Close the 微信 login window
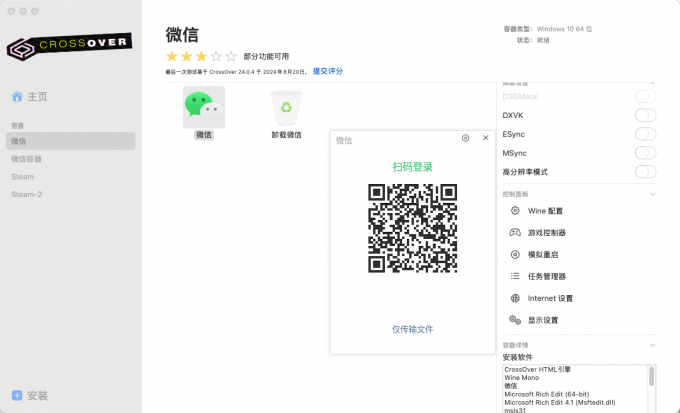Viewport: 680px width, 413px height. coord(486,138)
